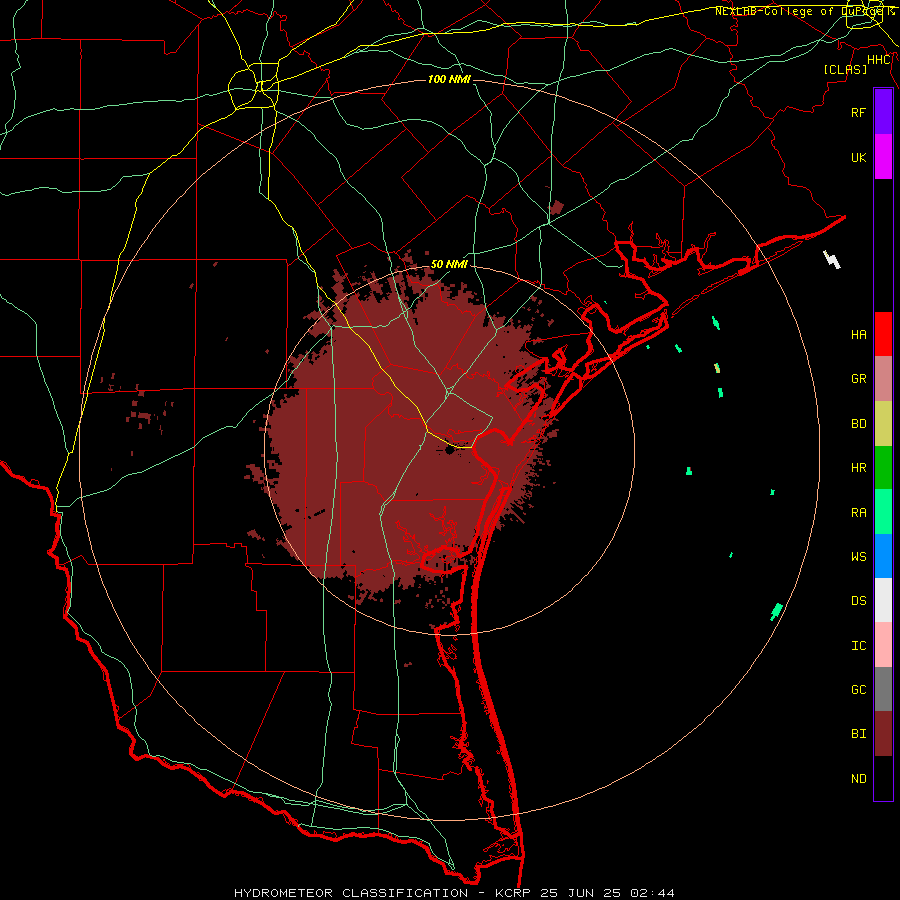The image size is (900, 900).
Task: Click the dark green HR swatch
Action: tap(883, 468)
